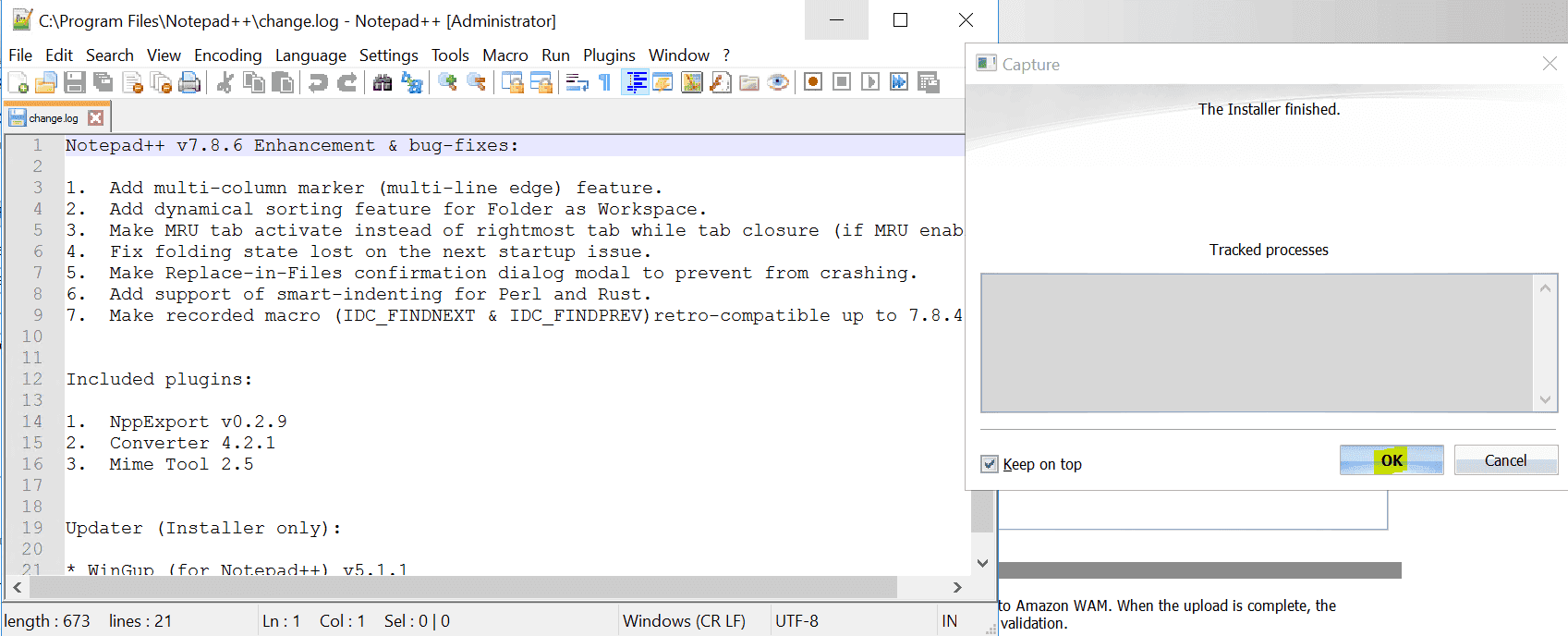Viewport: 1568px width, 636px height.
Task: Open the Document Map panel icon
Action: [691, 83]
